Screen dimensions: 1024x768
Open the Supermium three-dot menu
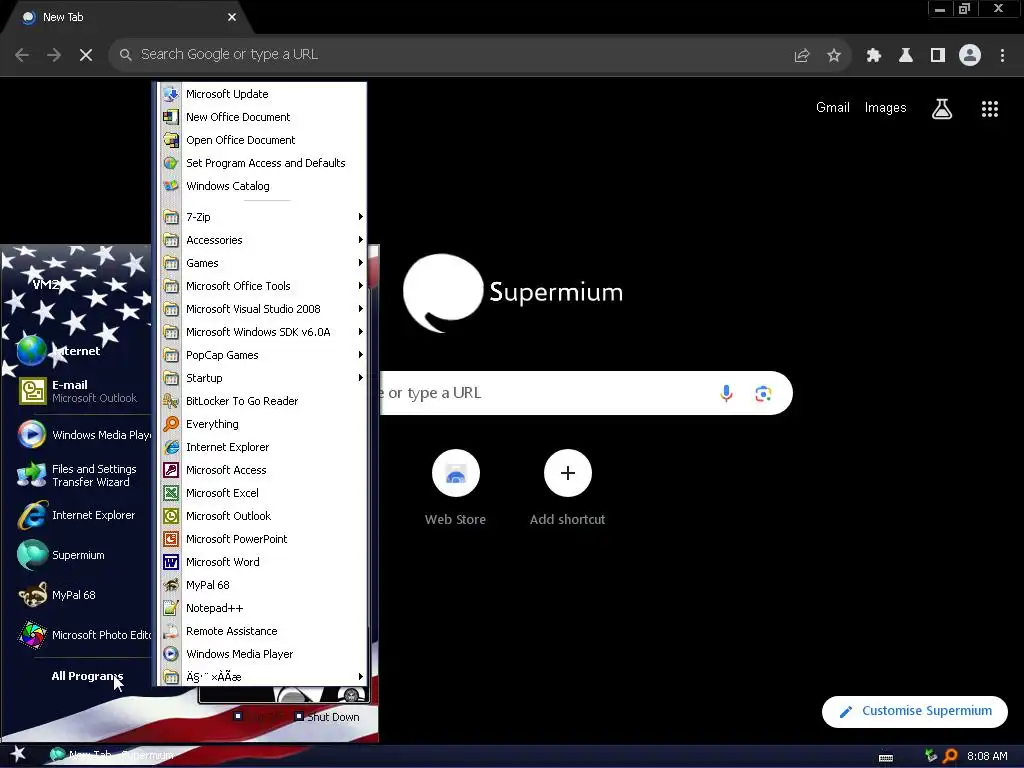point(1002,55)
